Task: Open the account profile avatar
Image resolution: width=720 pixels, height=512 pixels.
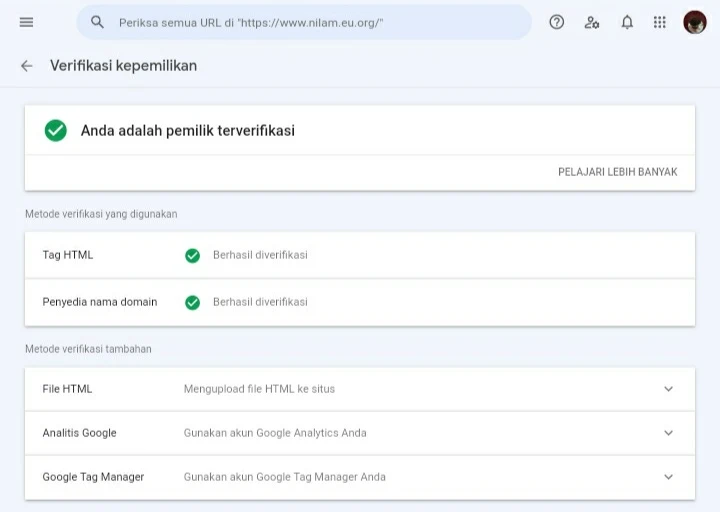Action: (695, 22)
